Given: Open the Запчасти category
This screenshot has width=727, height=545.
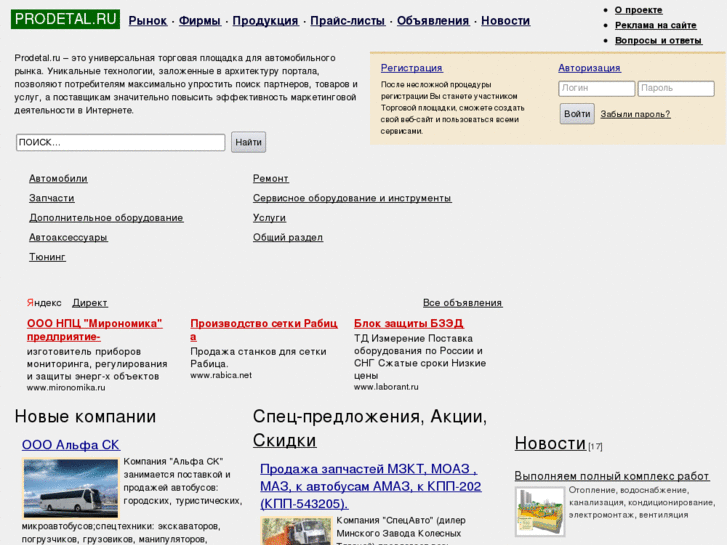Looking at the screenshot, I should (51, 199).
